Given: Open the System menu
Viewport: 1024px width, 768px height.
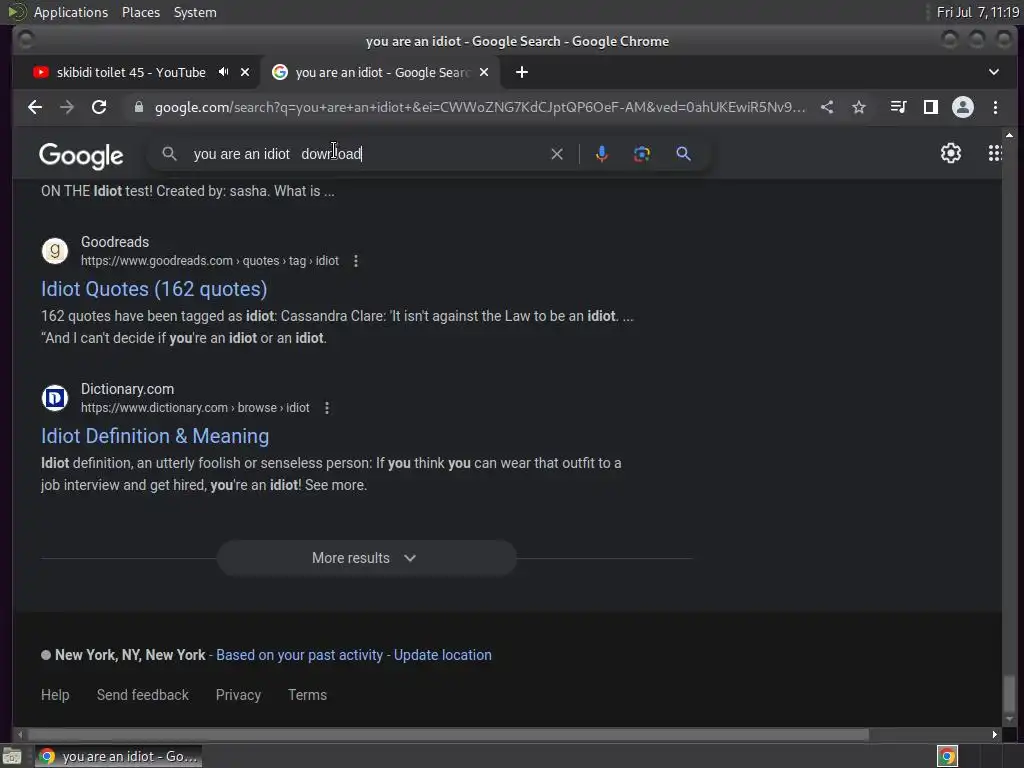Looking at the screenshot, I should coord(195,12).
